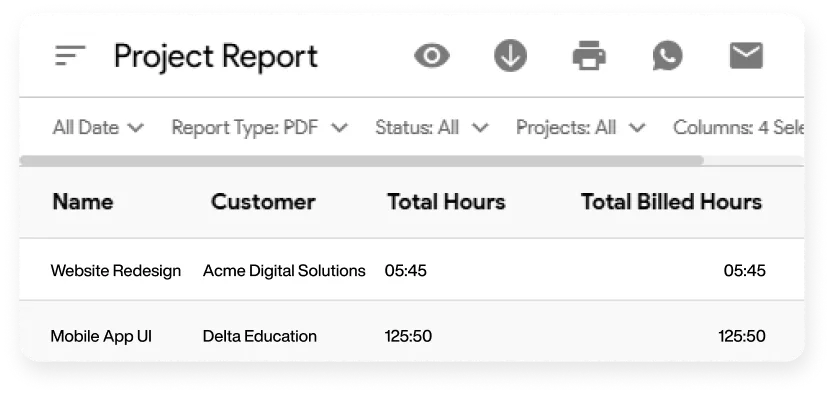This screenshot has height=394, width=832.
Task: Click Mobile App UI's total hours 125:50
Action: coord(408,336)
